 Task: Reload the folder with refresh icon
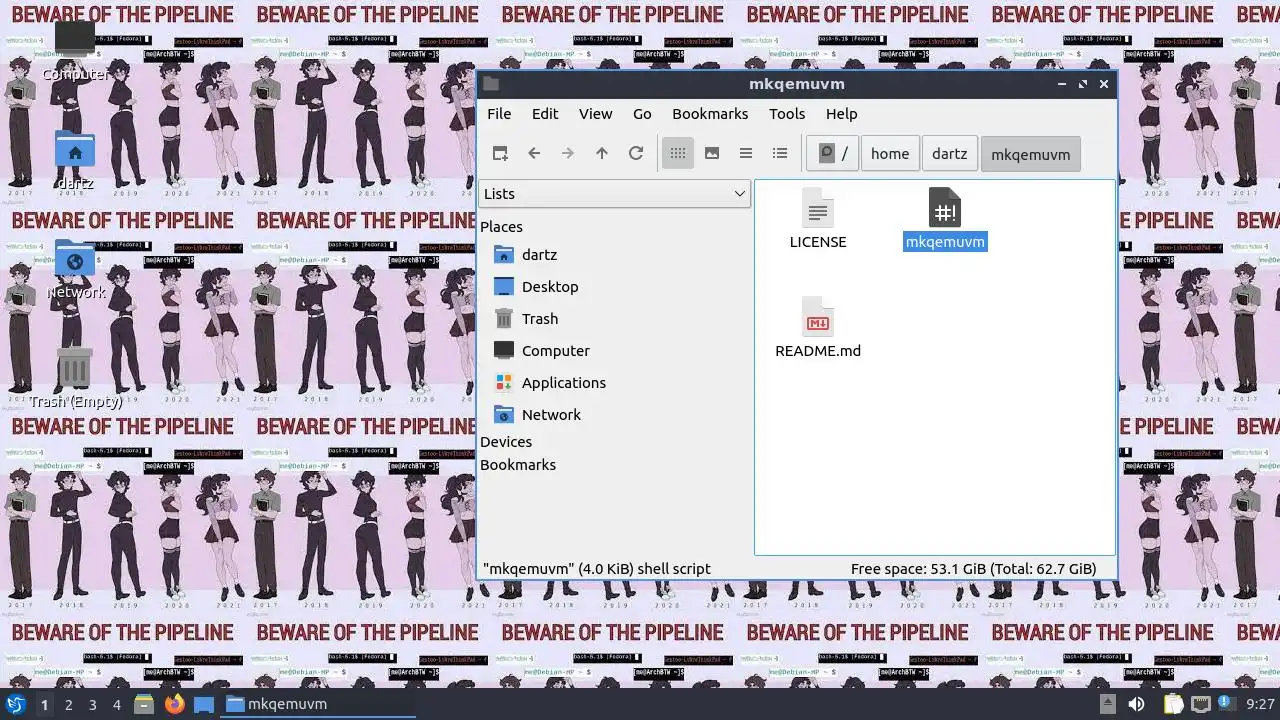click(x=636, y=153)
